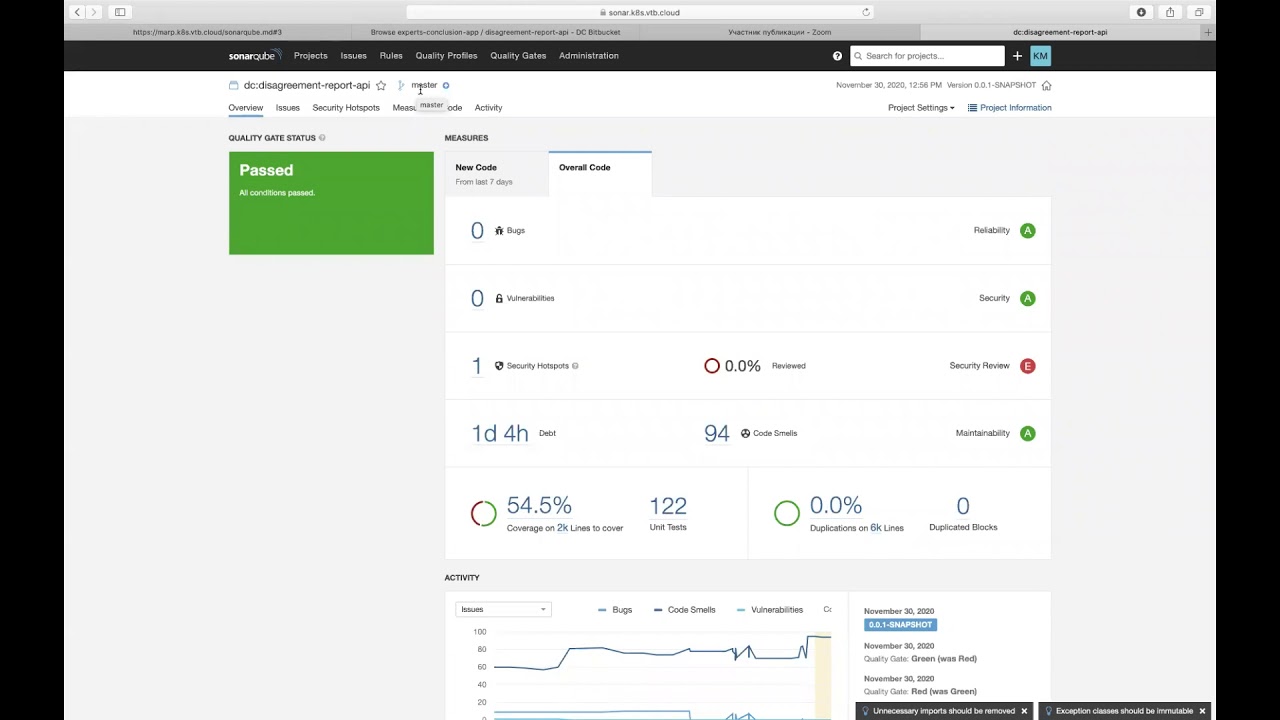Click the Search for projects field

click(927, 56)
